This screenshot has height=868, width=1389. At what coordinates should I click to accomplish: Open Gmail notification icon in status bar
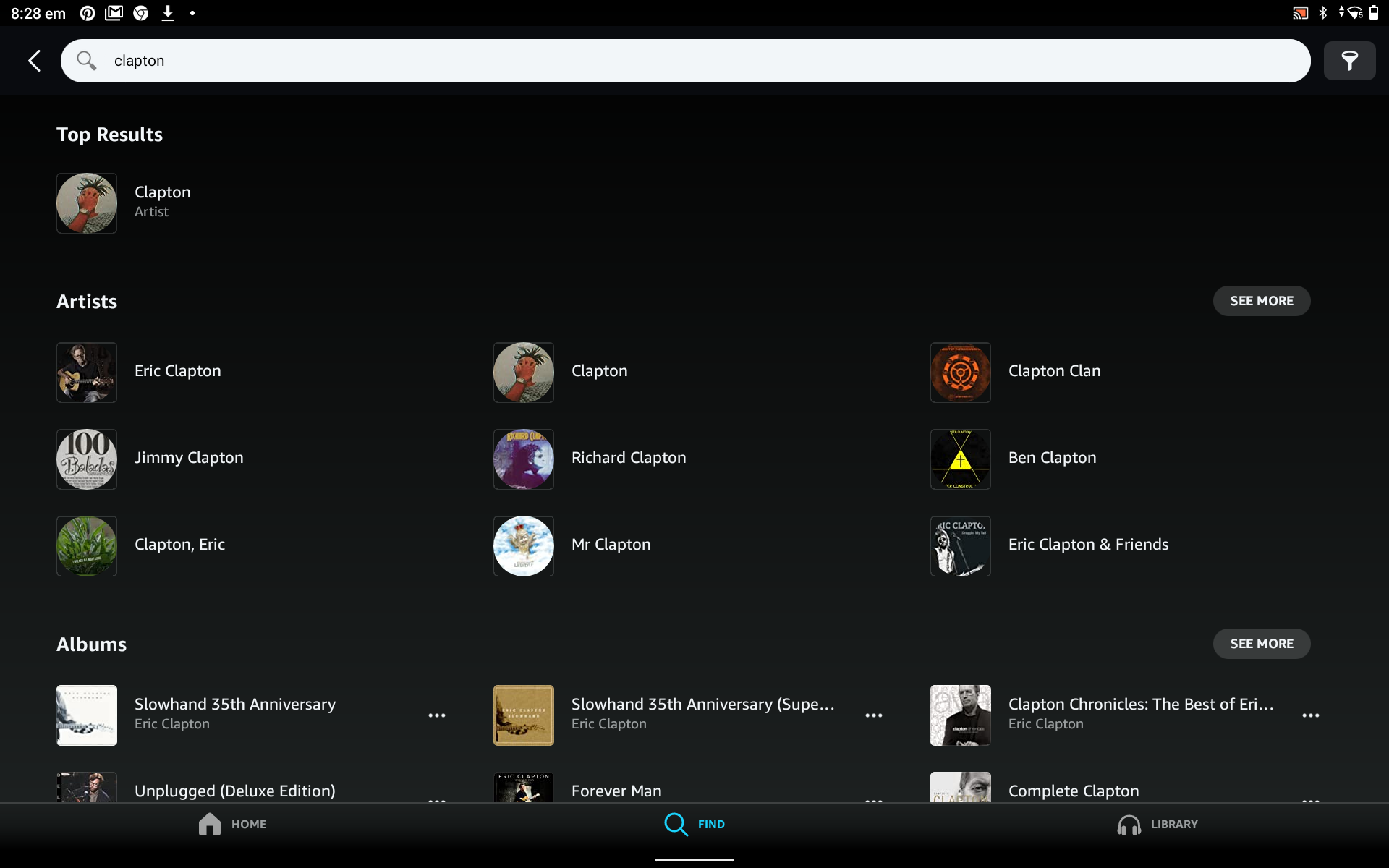tap(114, 13)
